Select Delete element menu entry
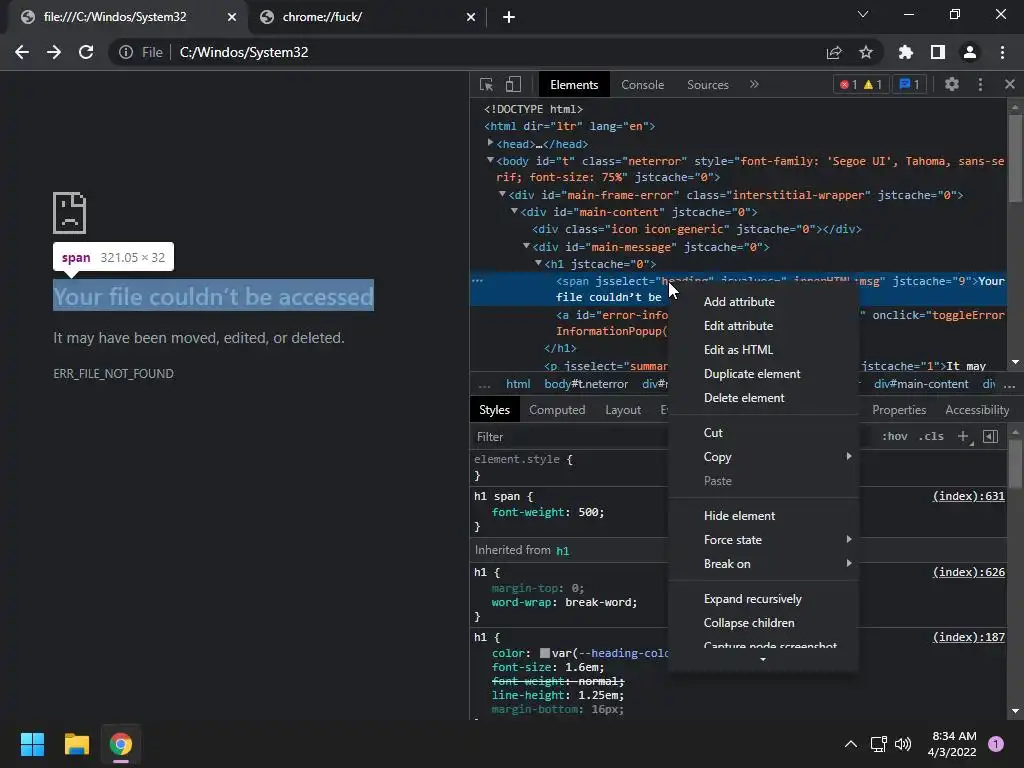 (x=763, y=398)
